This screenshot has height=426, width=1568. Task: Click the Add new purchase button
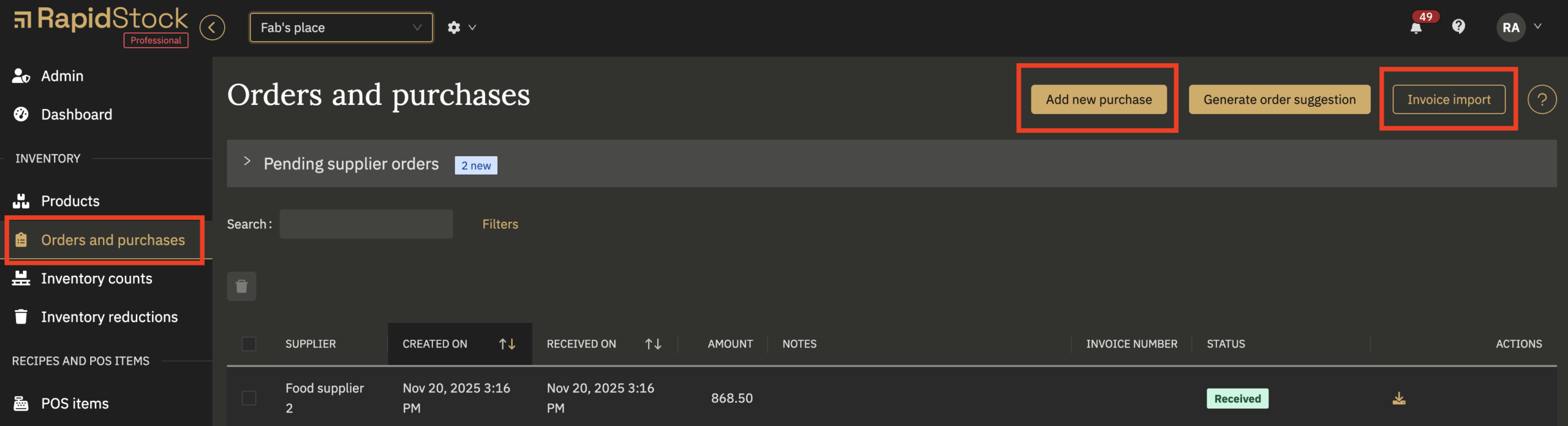[x=1098, y=99]
